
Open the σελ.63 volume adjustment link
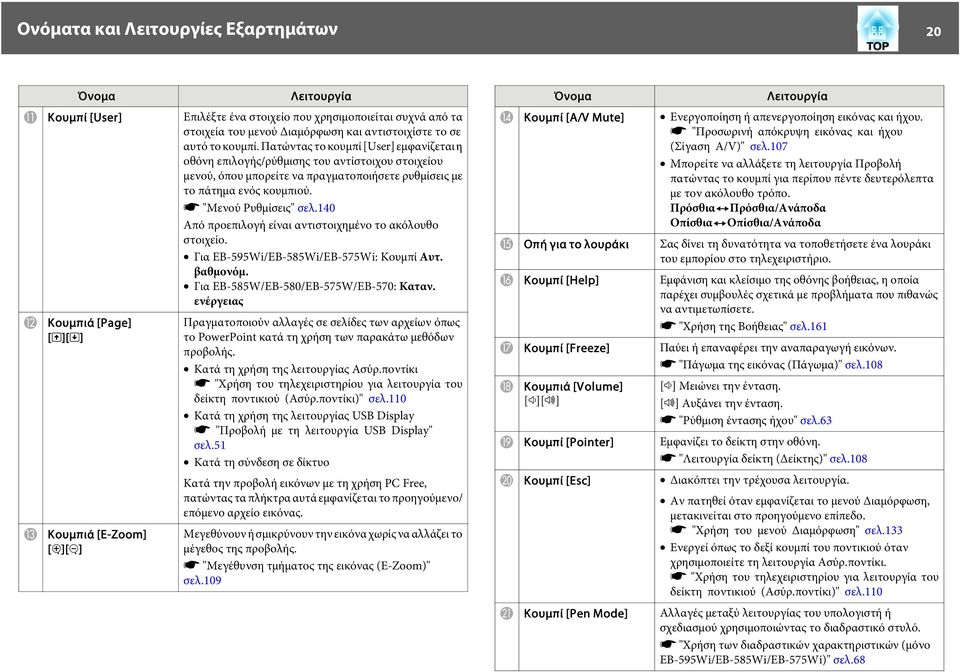(816, 421)
